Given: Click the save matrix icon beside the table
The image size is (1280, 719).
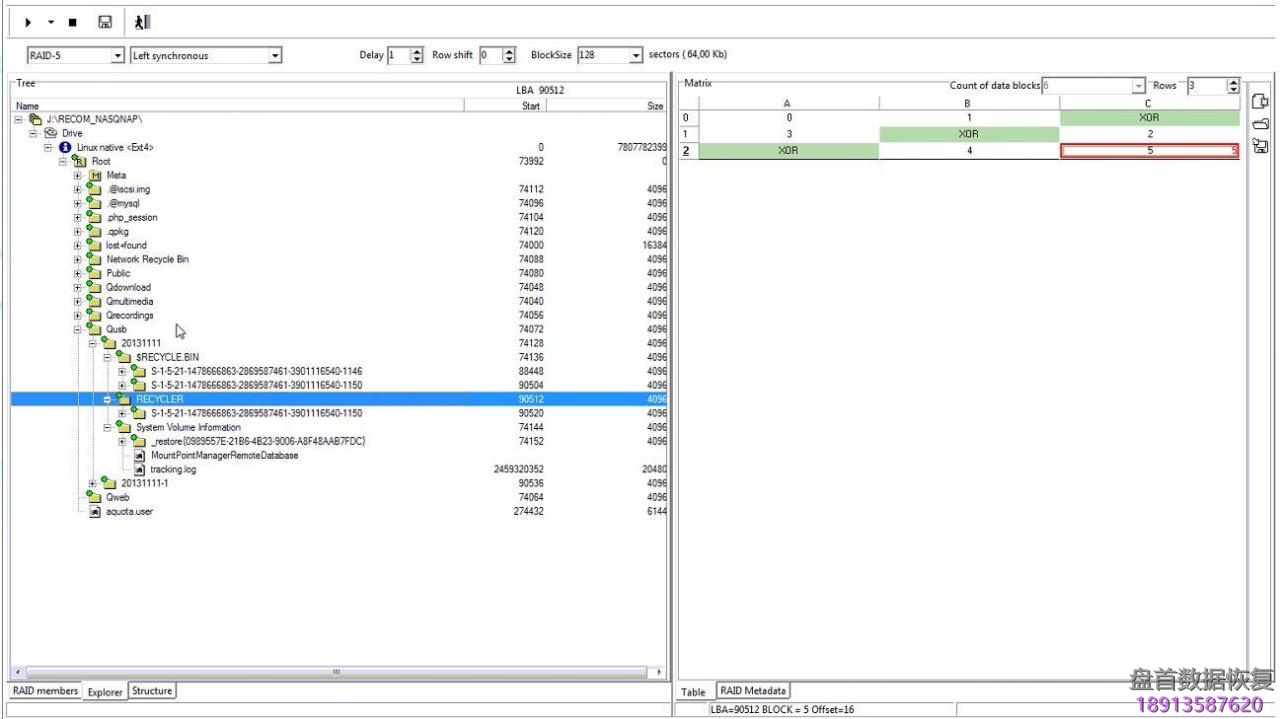Looking at the screenshot, I should [1260, 147].
